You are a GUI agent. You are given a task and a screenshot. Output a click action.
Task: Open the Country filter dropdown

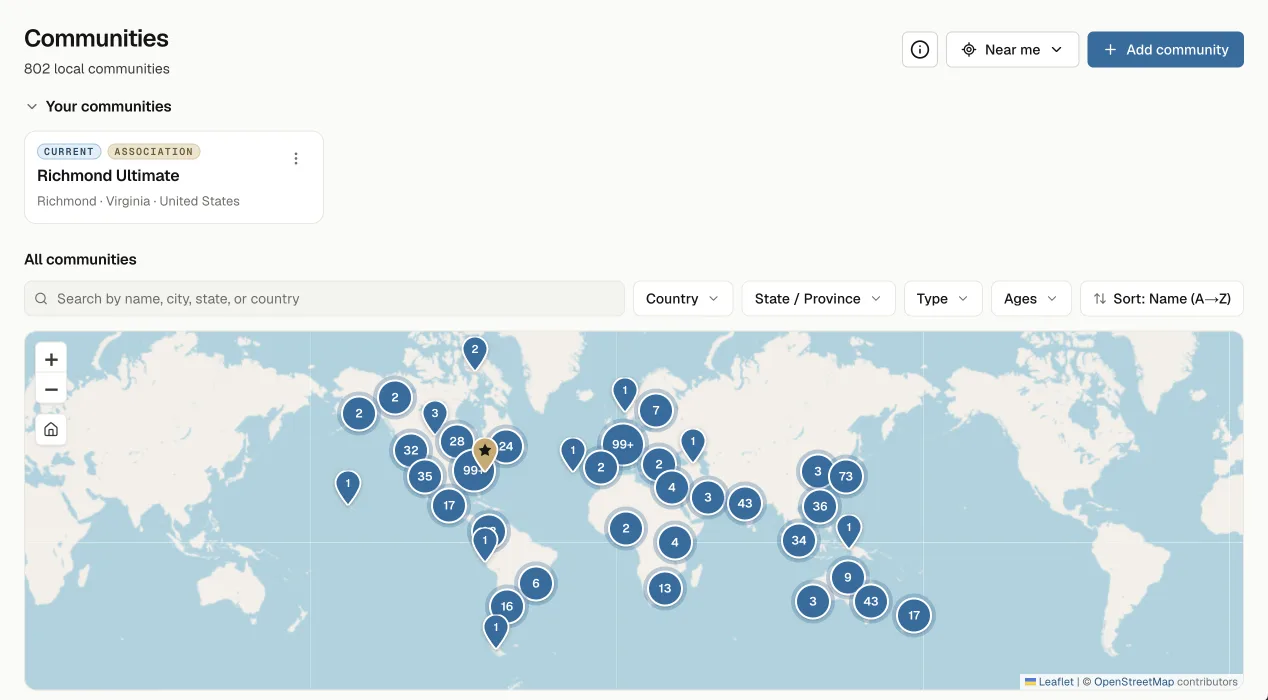pos(683,298)
